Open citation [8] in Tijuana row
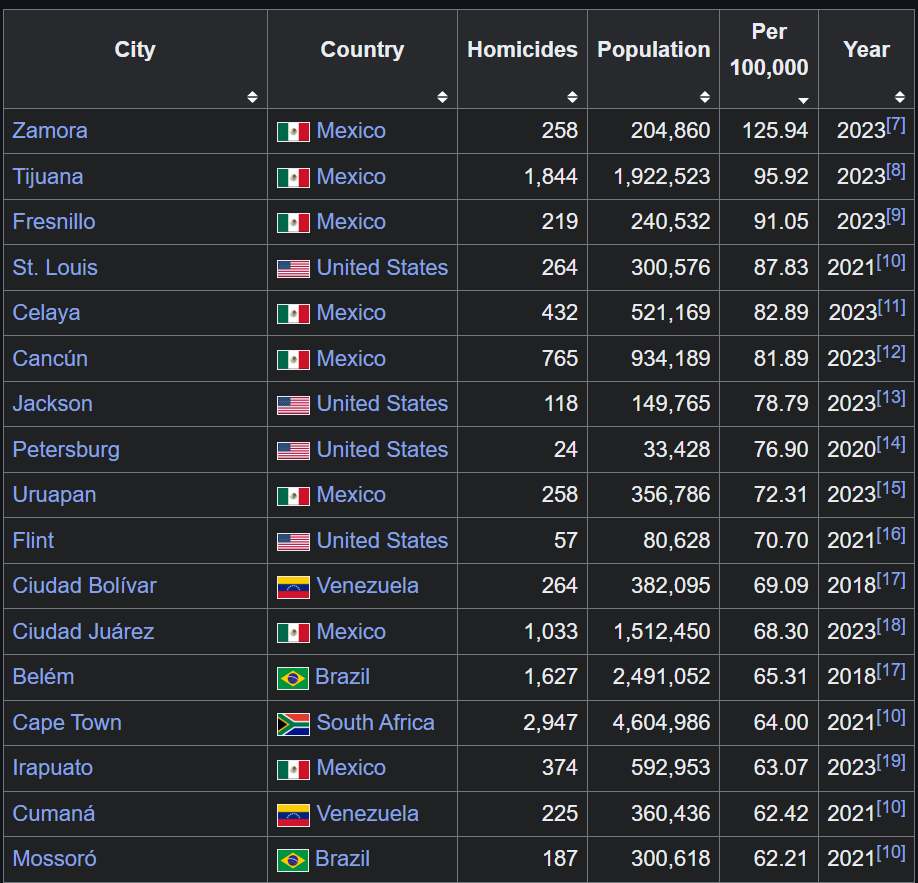Viewport: 918px width, 883px height. (896, 170)
